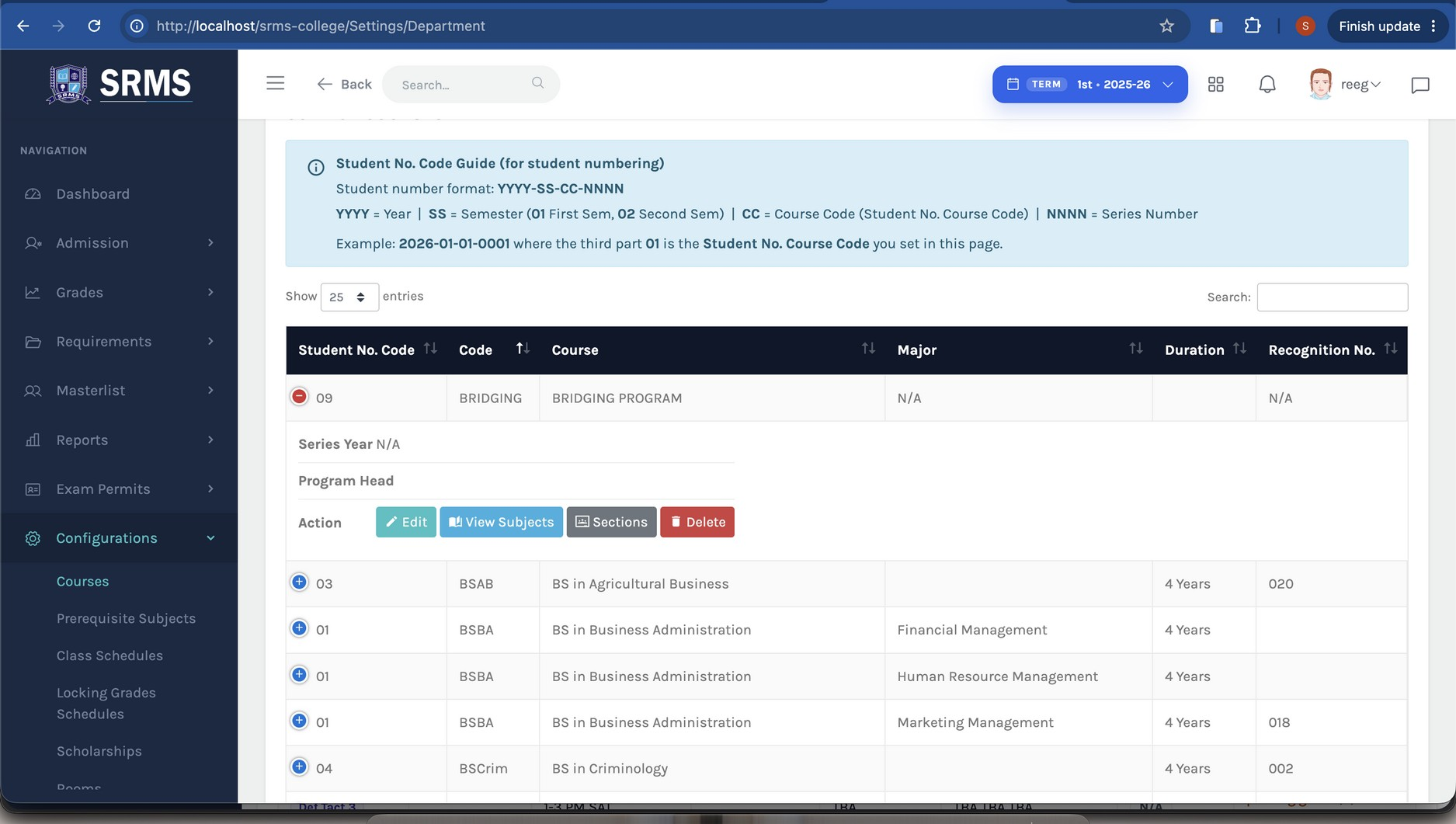Screen dimensions: 1456x824
Task: Click the browser profile avatar S
Action: 1305,26
